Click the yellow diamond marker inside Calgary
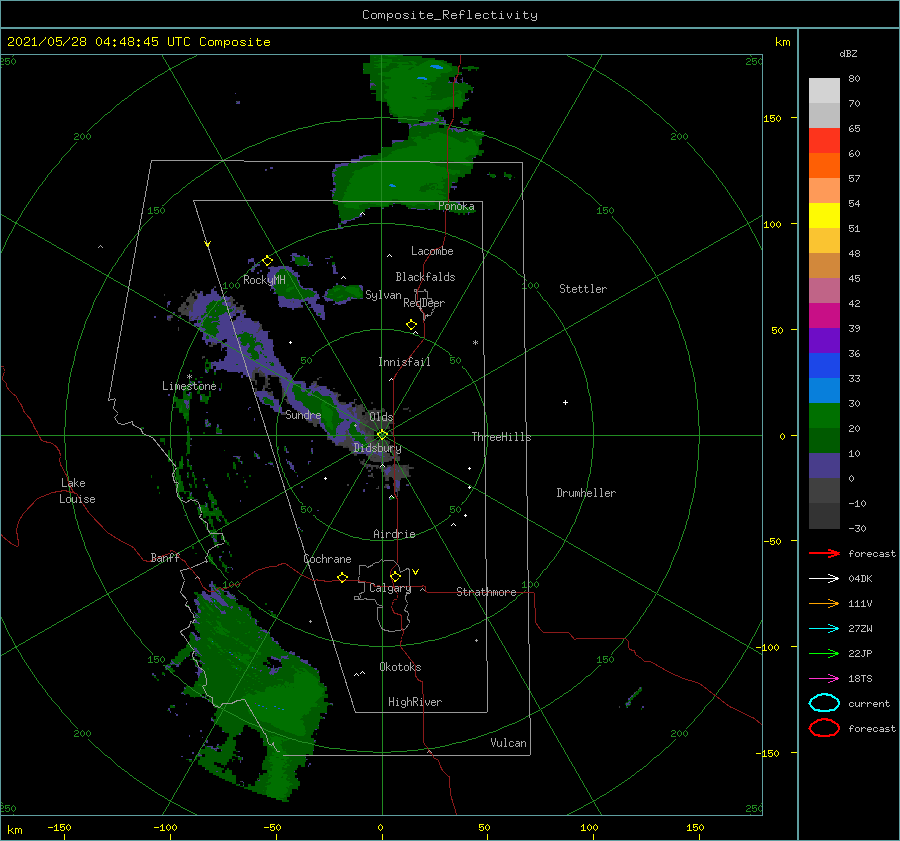This screenshot has height=841, width=900. point(395,576)
